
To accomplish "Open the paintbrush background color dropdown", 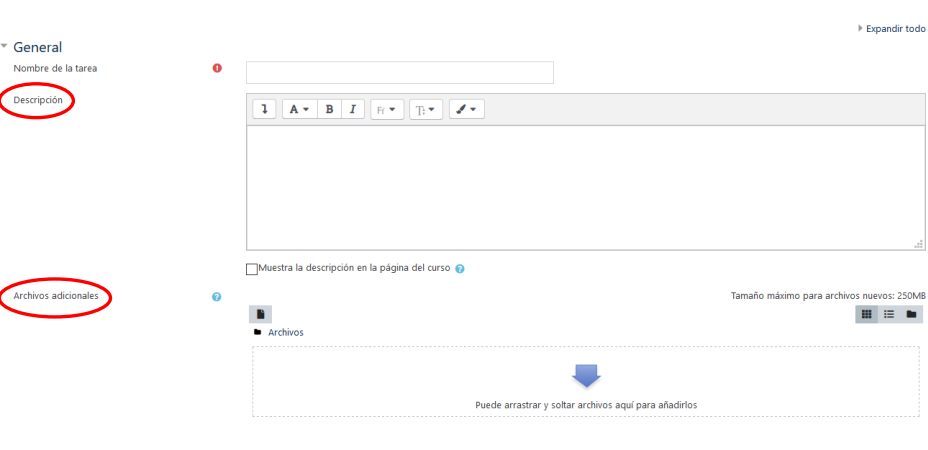I will 467,110.
